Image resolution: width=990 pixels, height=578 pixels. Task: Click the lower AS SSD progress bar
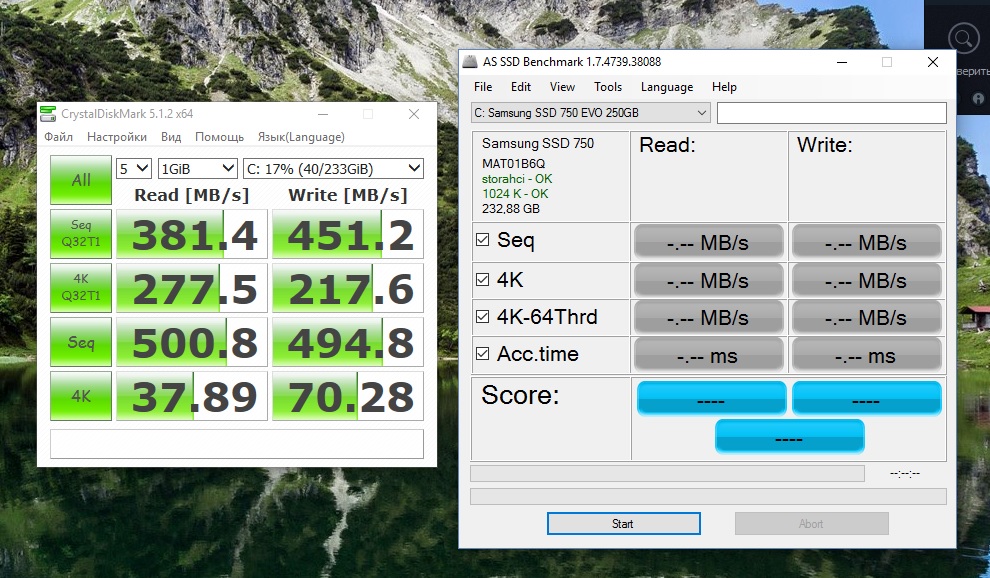(708, 496)
